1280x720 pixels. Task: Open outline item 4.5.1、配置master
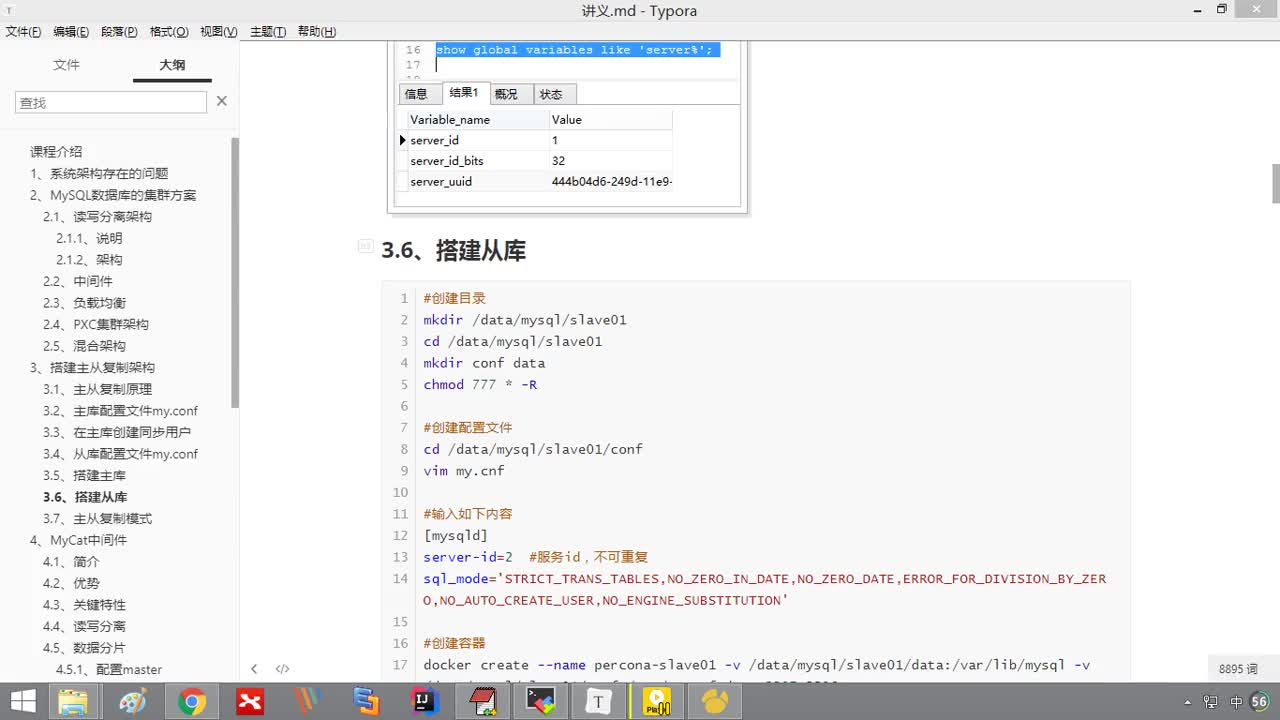(x=109, y=669)
